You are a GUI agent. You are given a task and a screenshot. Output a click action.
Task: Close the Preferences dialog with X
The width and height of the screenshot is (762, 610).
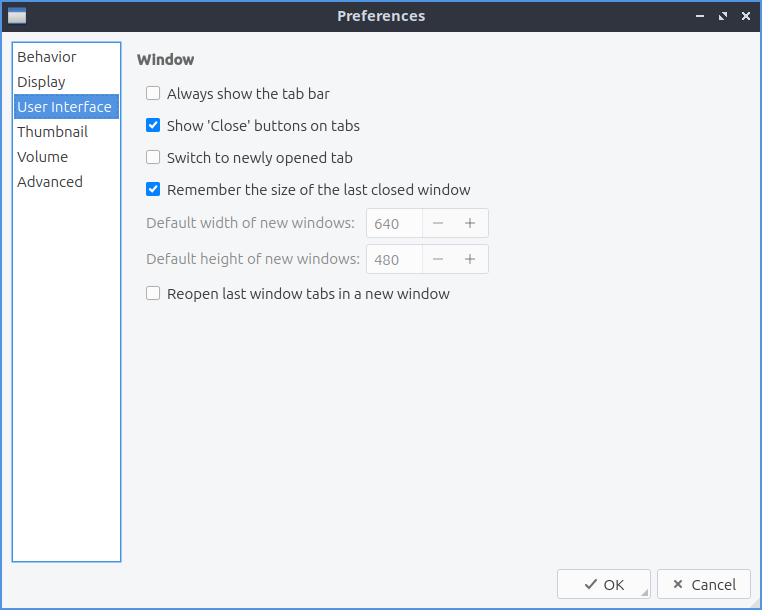(x=744, y=16)
